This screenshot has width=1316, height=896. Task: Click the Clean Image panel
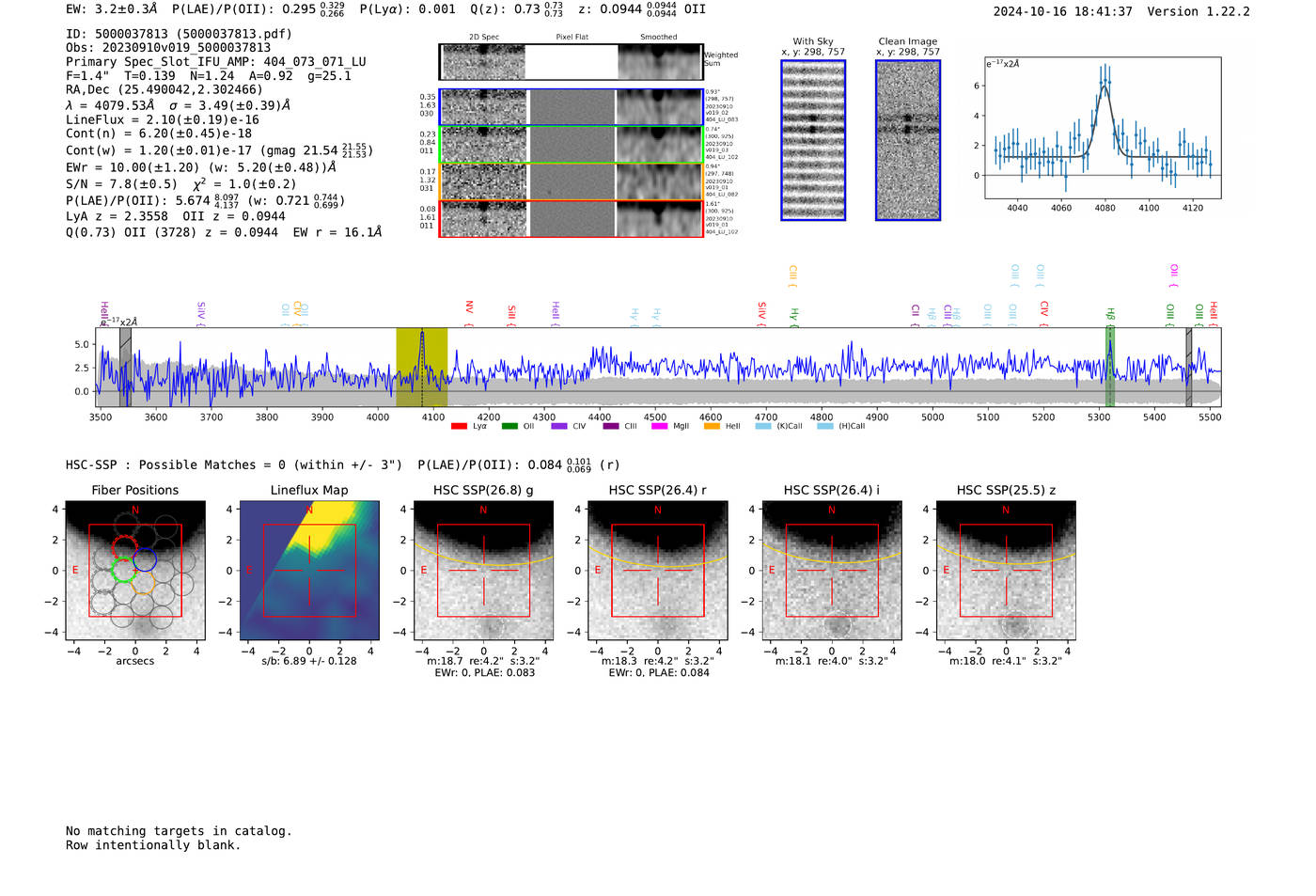(908, 140)
